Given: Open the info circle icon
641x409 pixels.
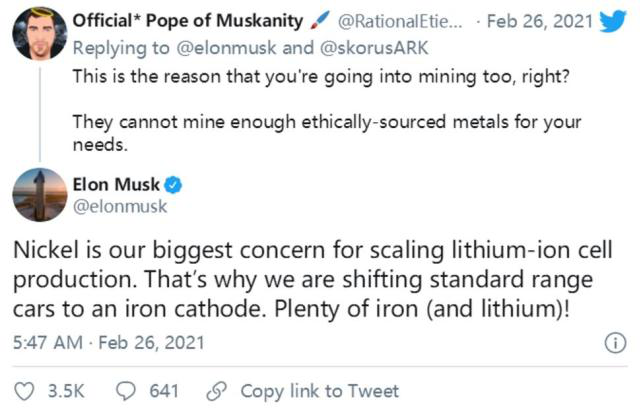Looking at the screenshot, I should tap(610, 343).
